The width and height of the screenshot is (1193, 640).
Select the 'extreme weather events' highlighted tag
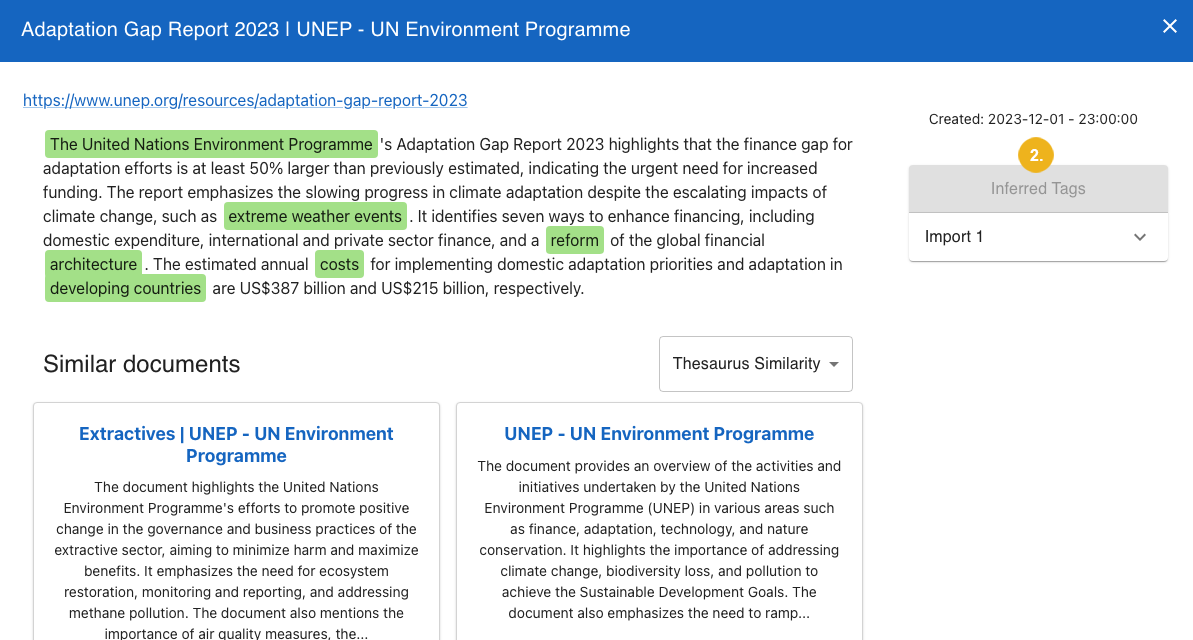click(x=315, y=216)
